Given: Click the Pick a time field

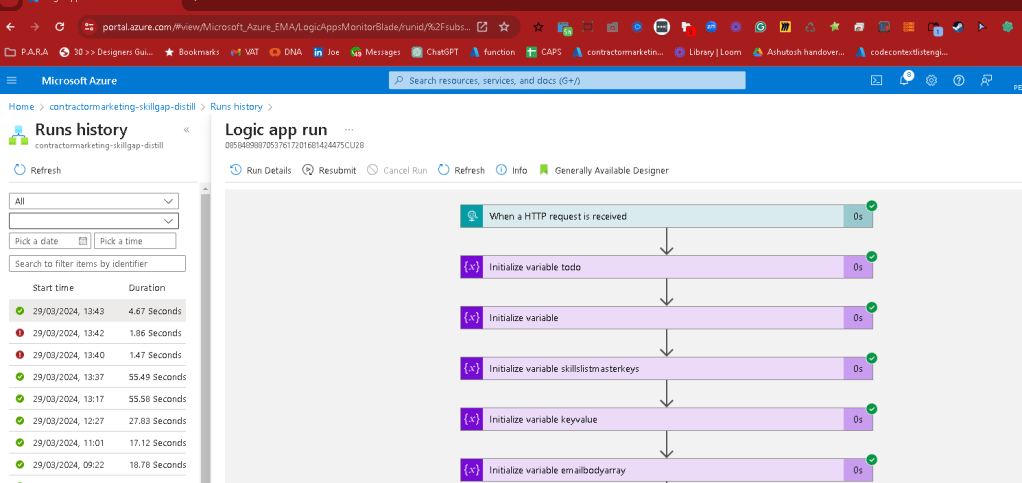Looking at the screenshot, I should (135, 241).
